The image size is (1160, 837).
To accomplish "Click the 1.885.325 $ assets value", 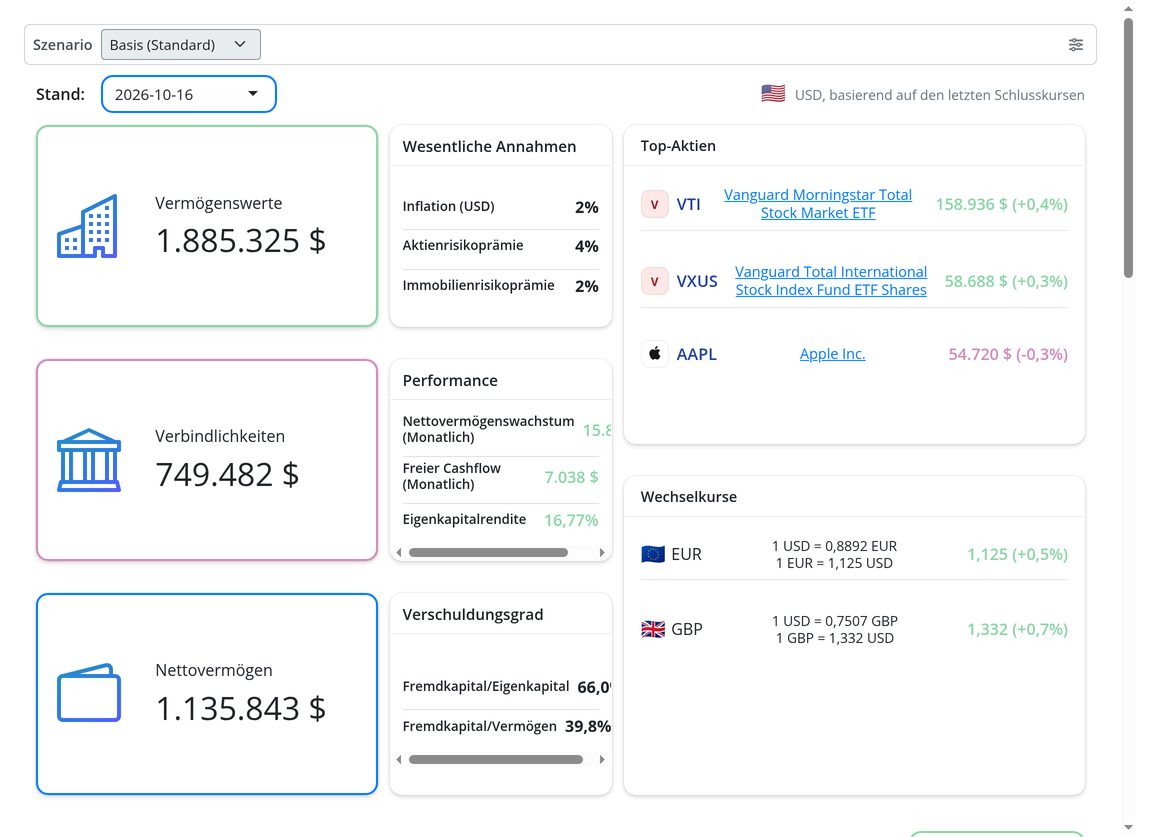I will (x=240, y=241).
